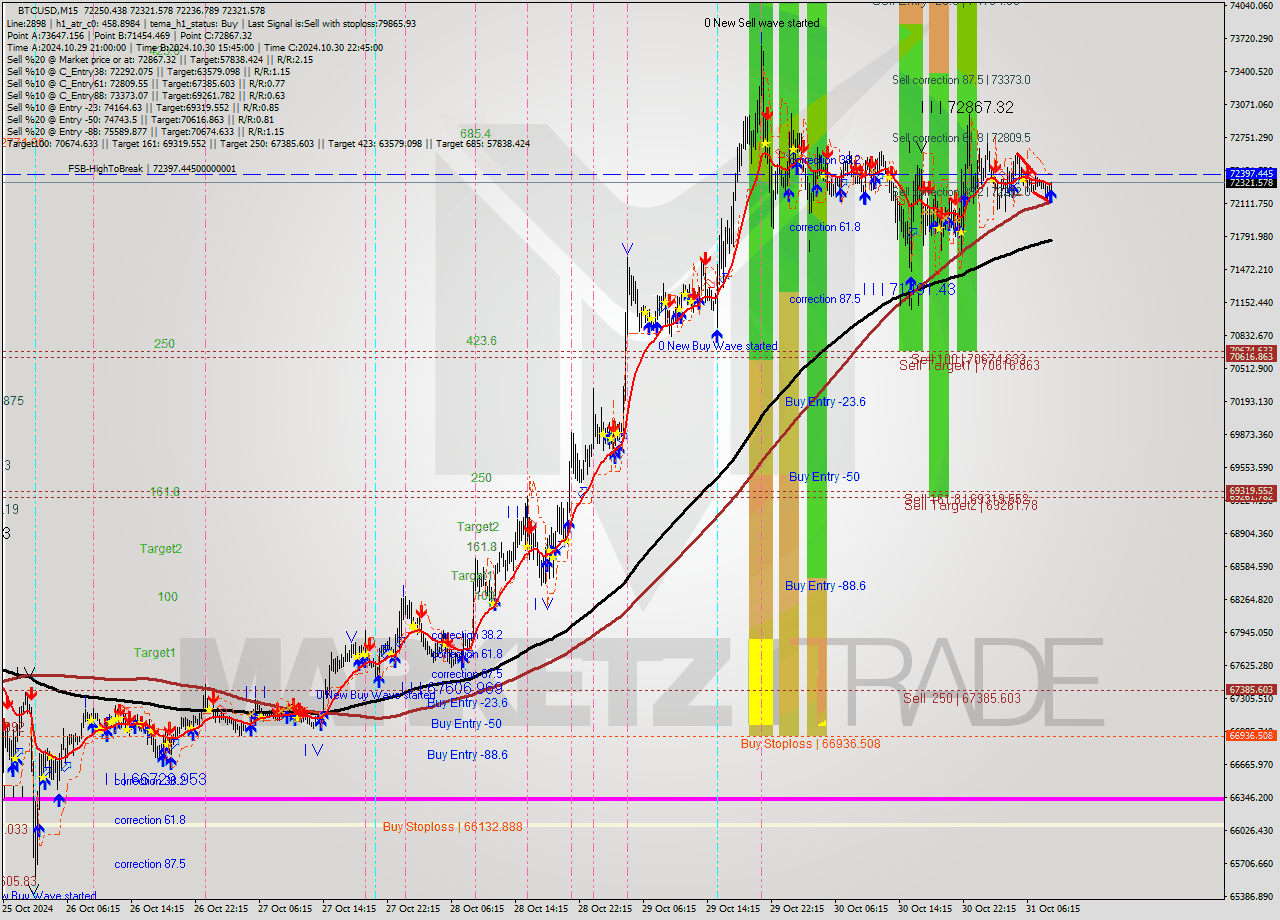Click the '30 Oct 06:15' time label
Viewport: 1280px width, 920px height.
(861, 909)
